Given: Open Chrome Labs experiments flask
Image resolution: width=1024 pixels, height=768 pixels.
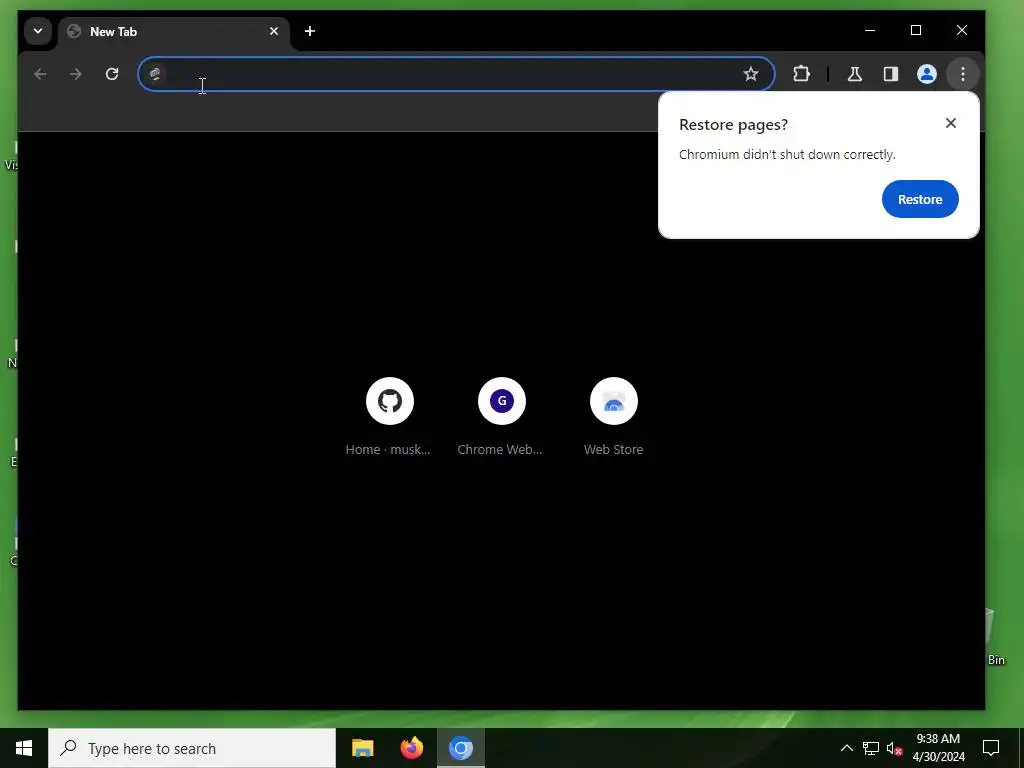Looking at the screenshot, I should coord(854,74).
